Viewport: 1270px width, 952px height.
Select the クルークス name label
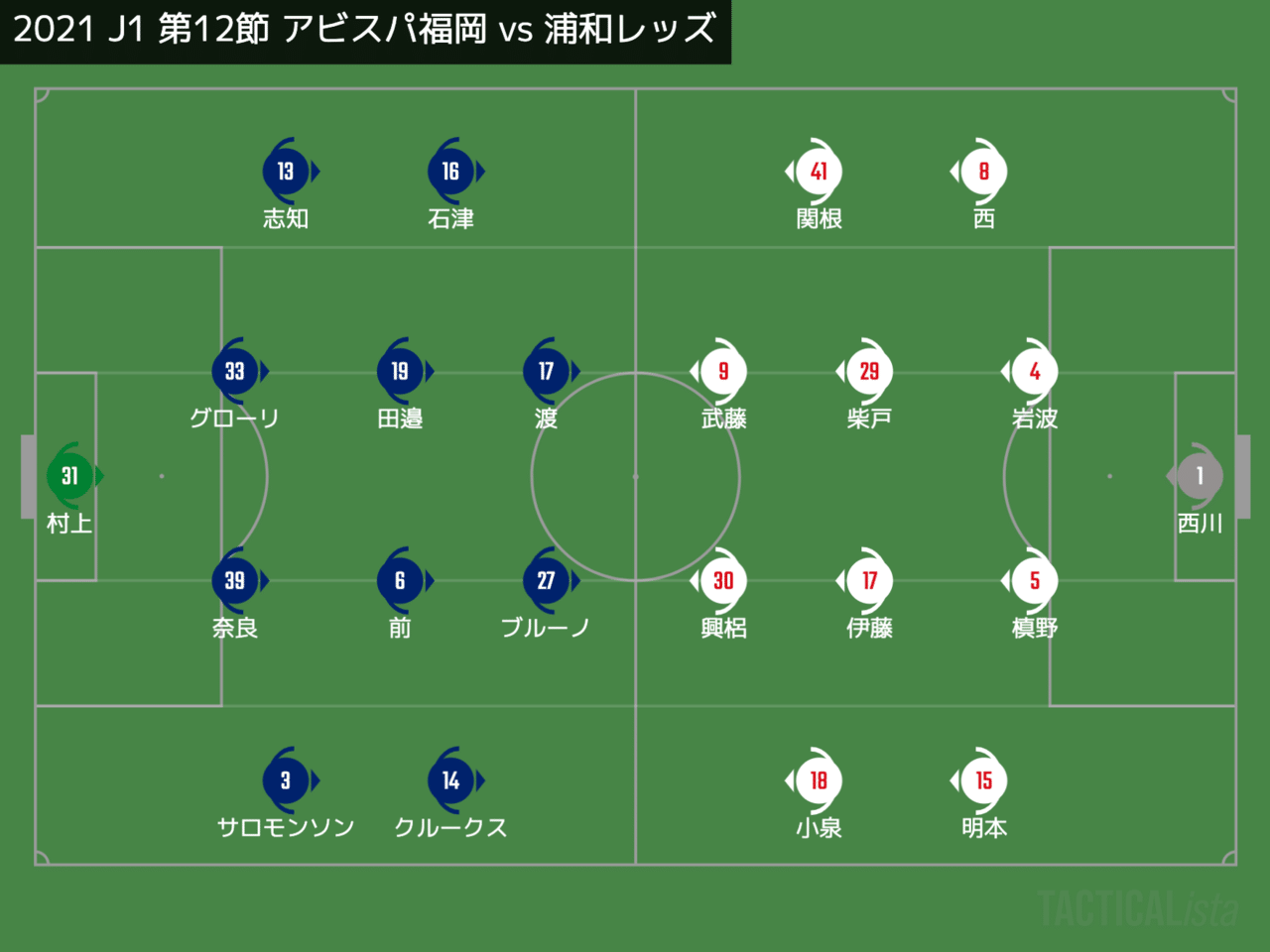(450, 828)
